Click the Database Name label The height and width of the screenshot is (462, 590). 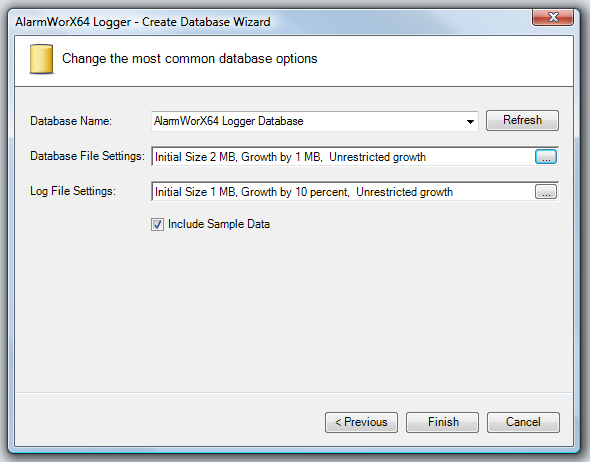coord(71,121)
